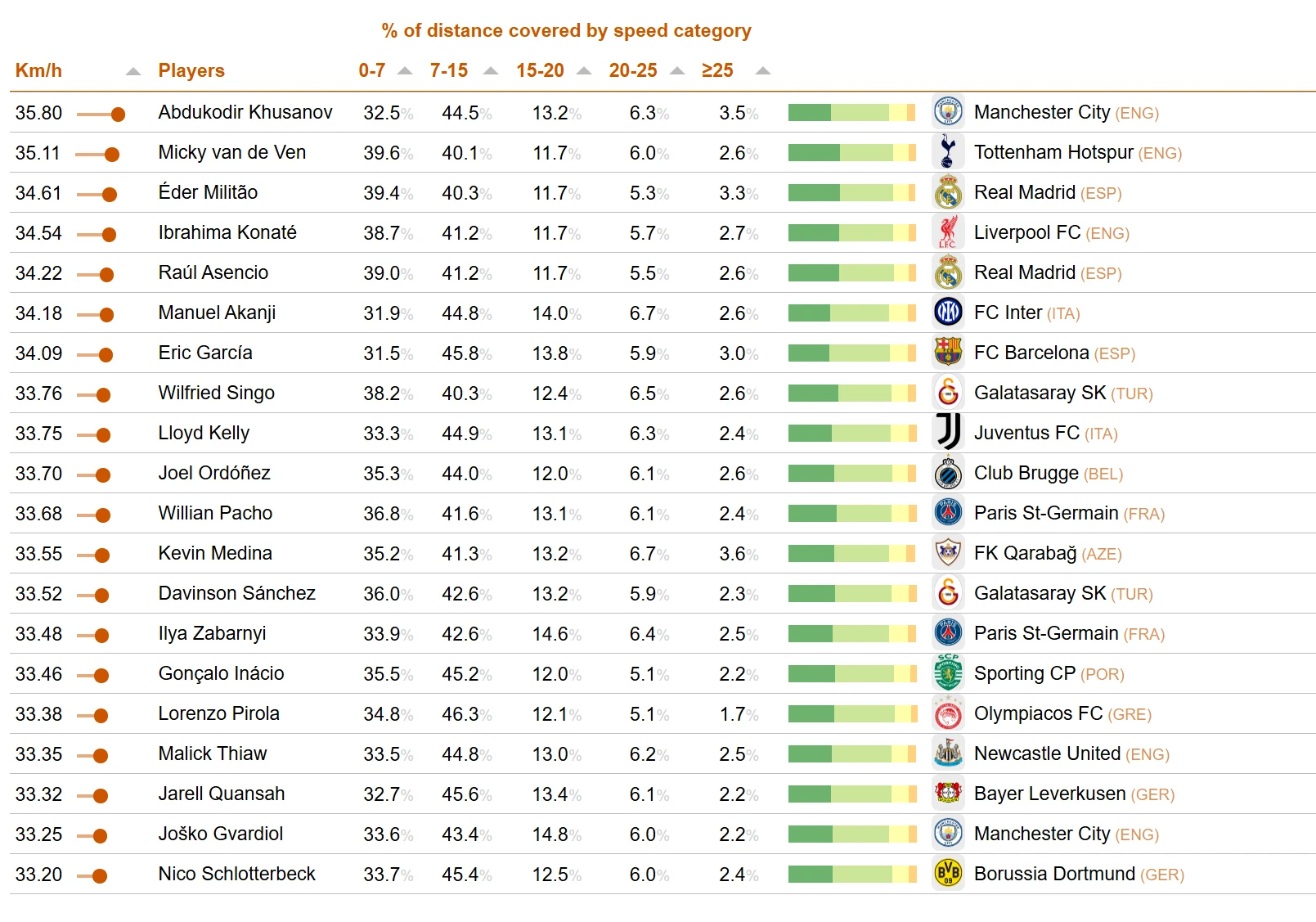Open the Real Madrid link beside Éder Militão
1316x922 pixels.
click(1024, 192)
